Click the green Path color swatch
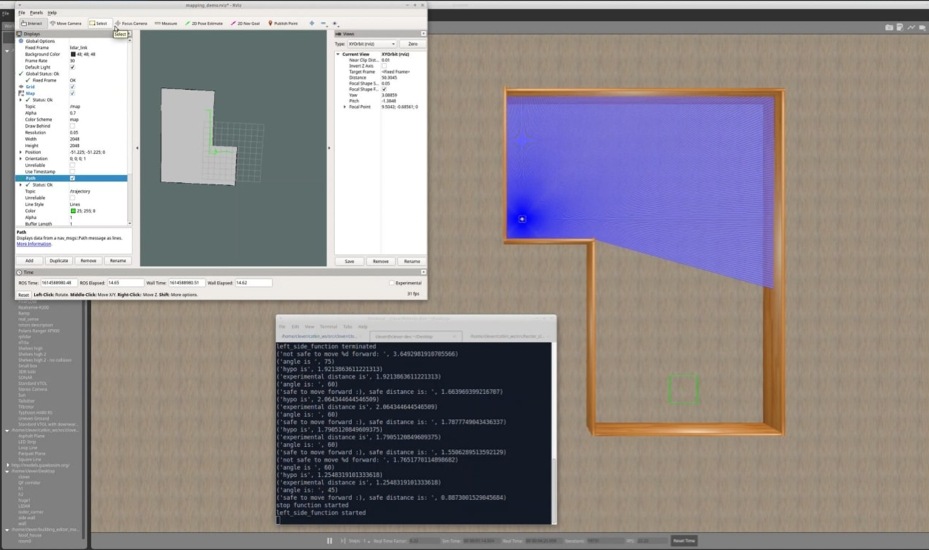Viewport: 929px width, 550px height. 73,211
